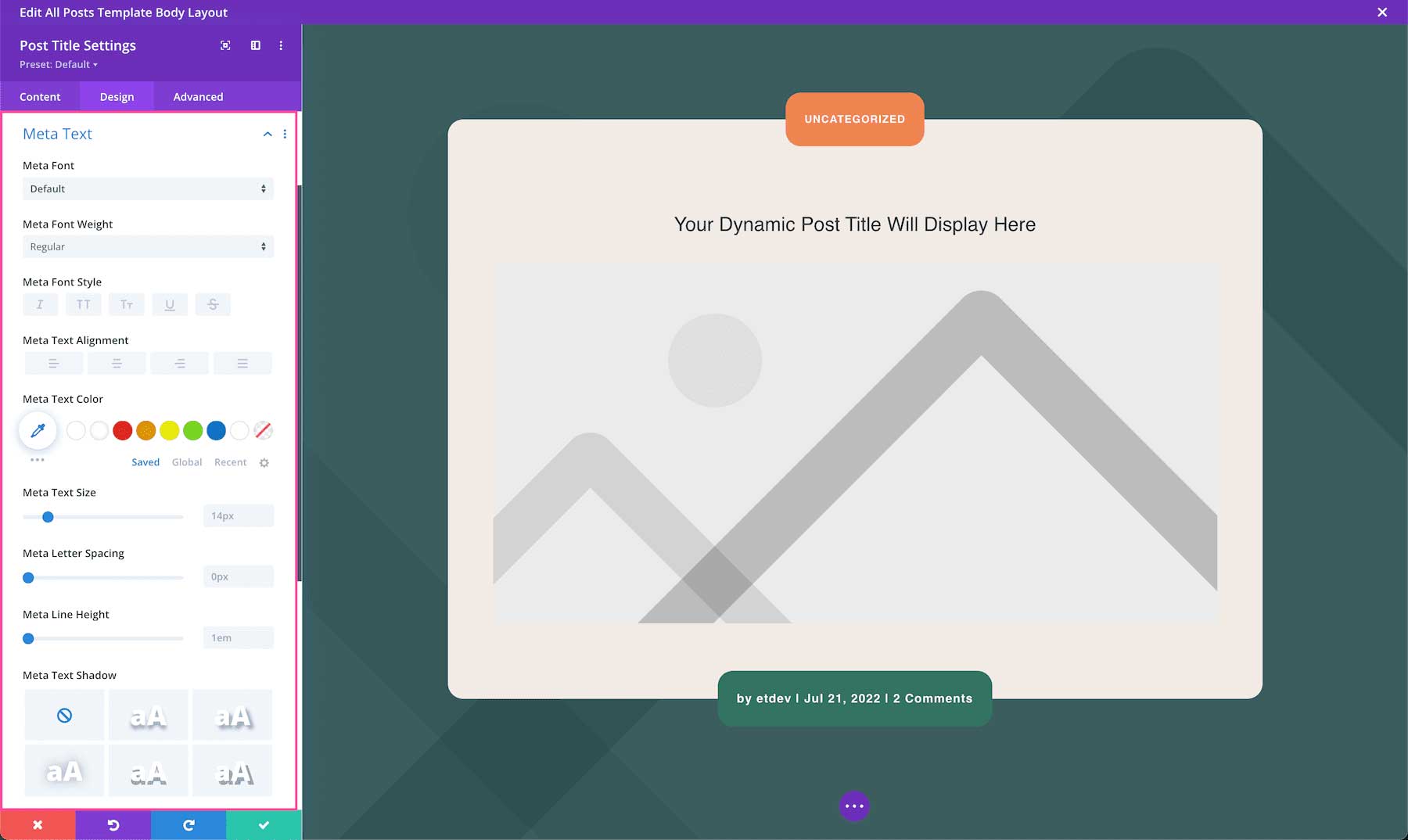Open the Meta Font dropdown
The height and width of the screenshot is (840, 1408).
click(148, 188)
